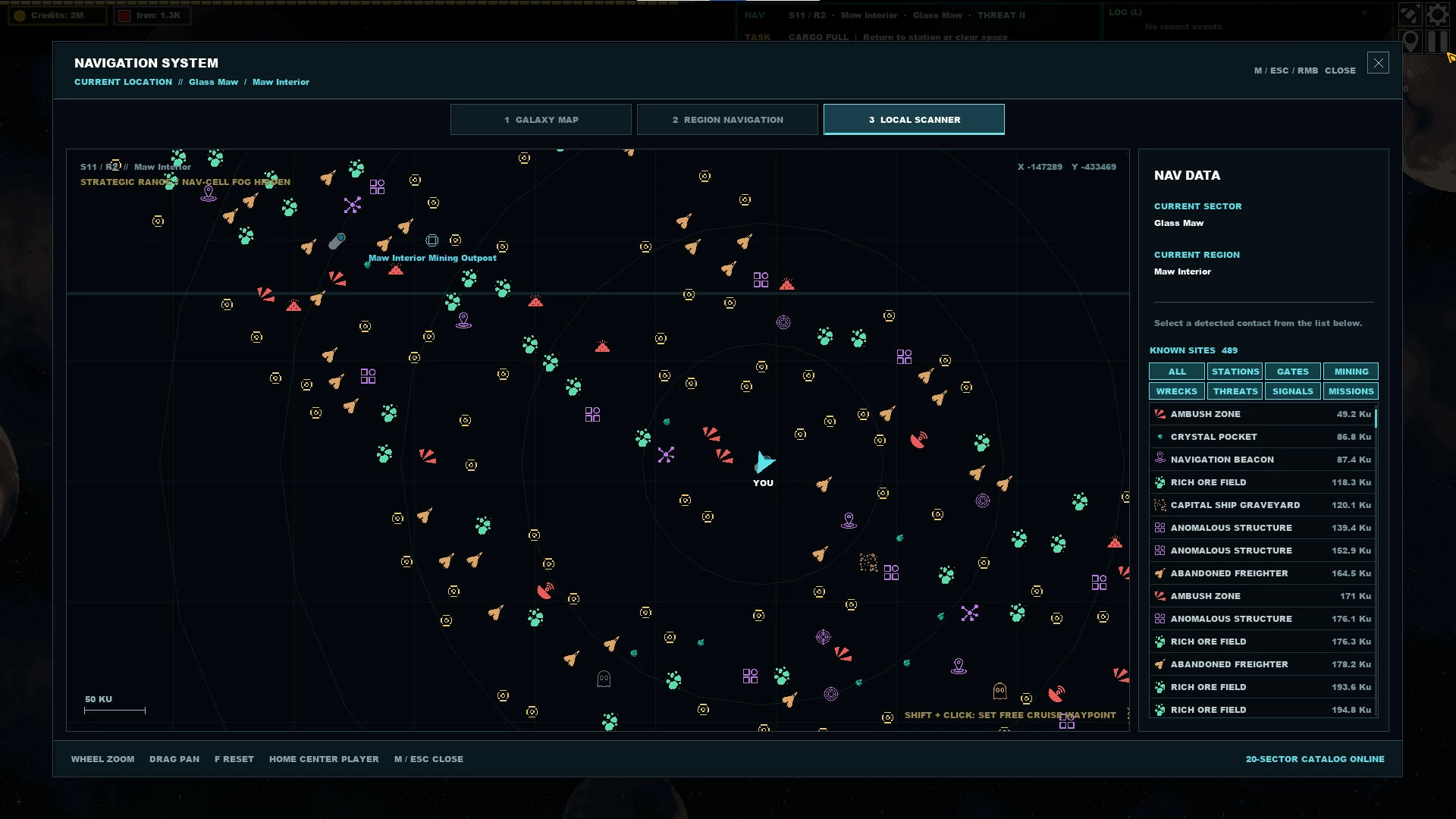Viewport: 1456px width, 819px height.
Task: Filter contacts by WRECKS
Action: [x=1177, y=391]
